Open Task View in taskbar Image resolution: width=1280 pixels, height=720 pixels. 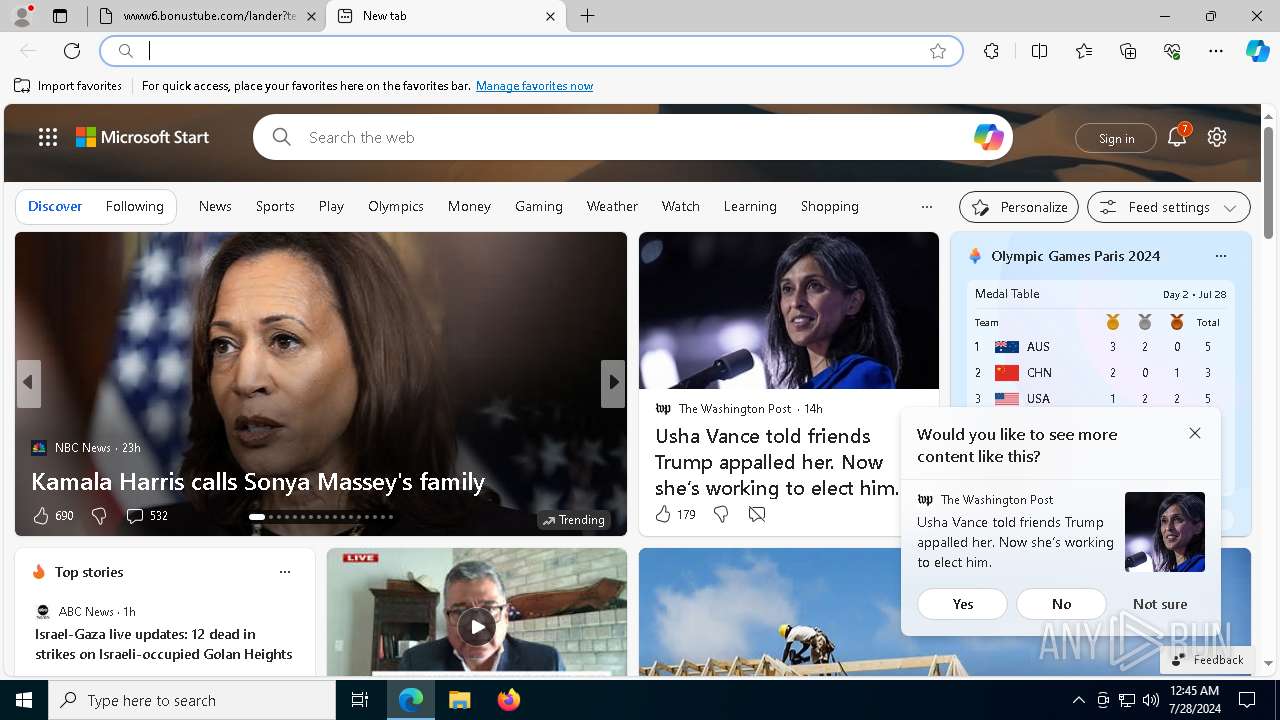(x=360, y=700)
